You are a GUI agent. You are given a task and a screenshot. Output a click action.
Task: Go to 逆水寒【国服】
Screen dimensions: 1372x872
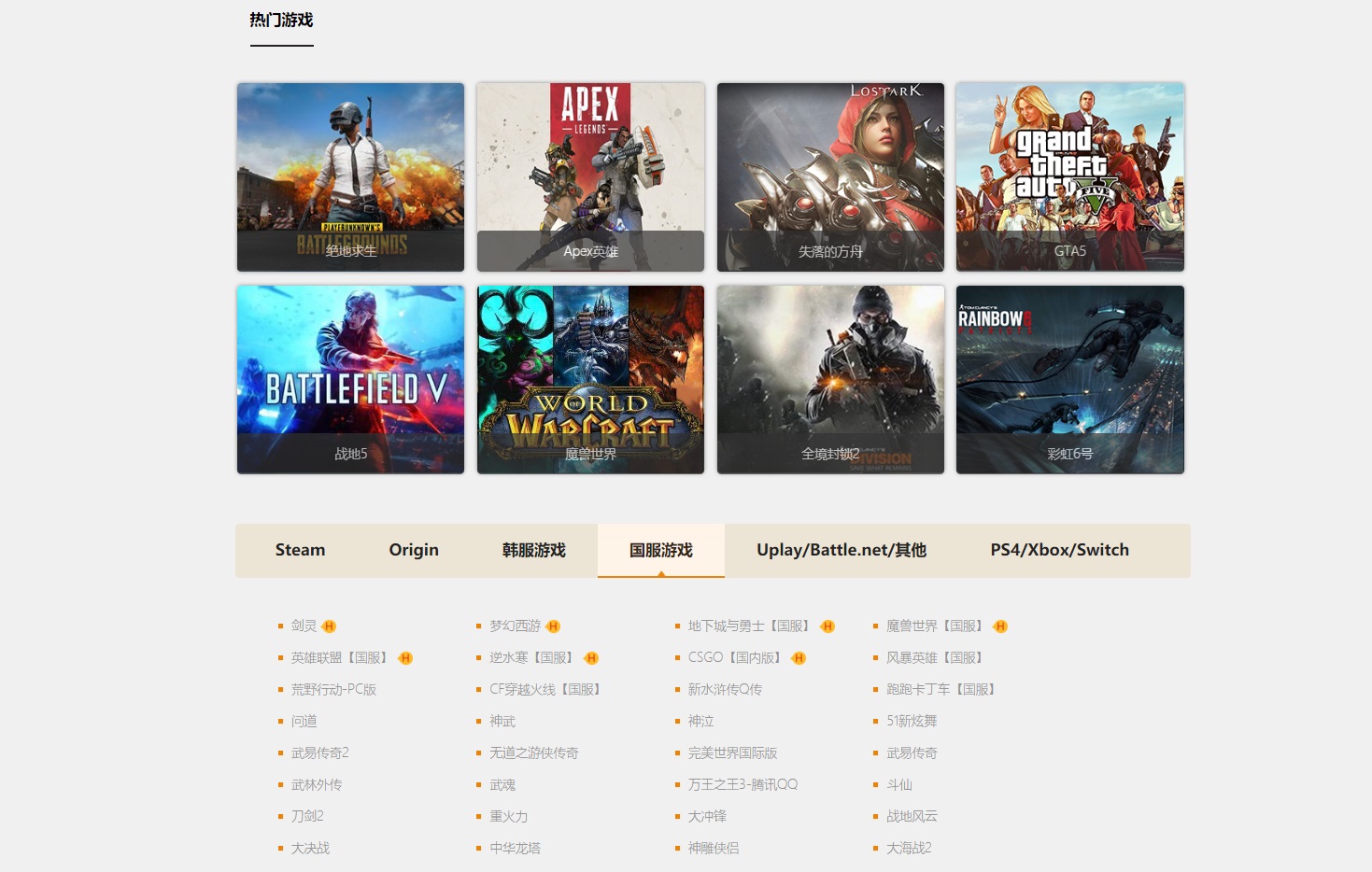pos(532,657)
